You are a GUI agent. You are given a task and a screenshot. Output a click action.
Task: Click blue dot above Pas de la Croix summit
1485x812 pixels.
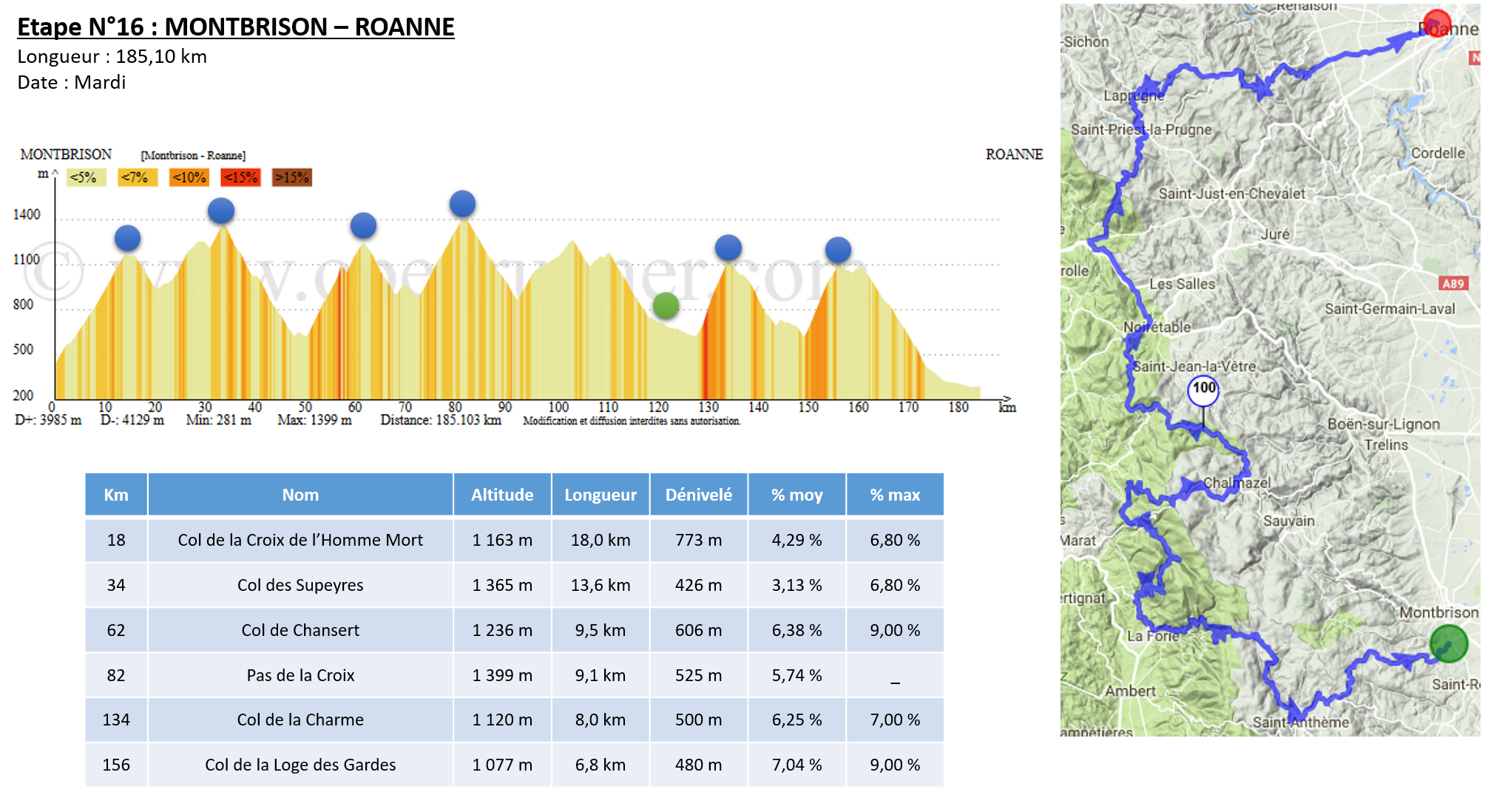pos(462,203)
